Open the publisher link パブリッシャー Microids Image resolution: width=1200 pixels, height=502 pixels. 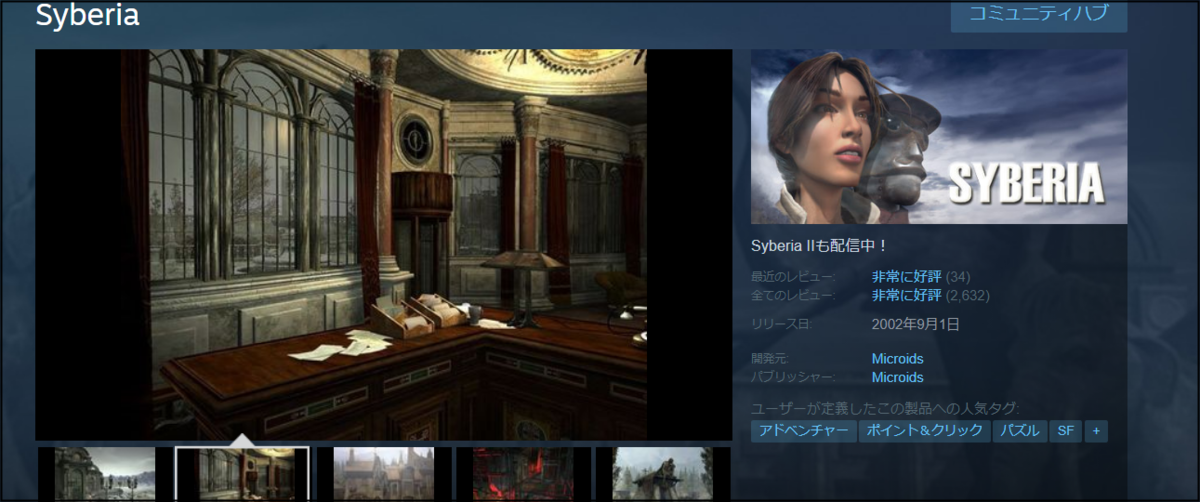click(x=897, y=377)
